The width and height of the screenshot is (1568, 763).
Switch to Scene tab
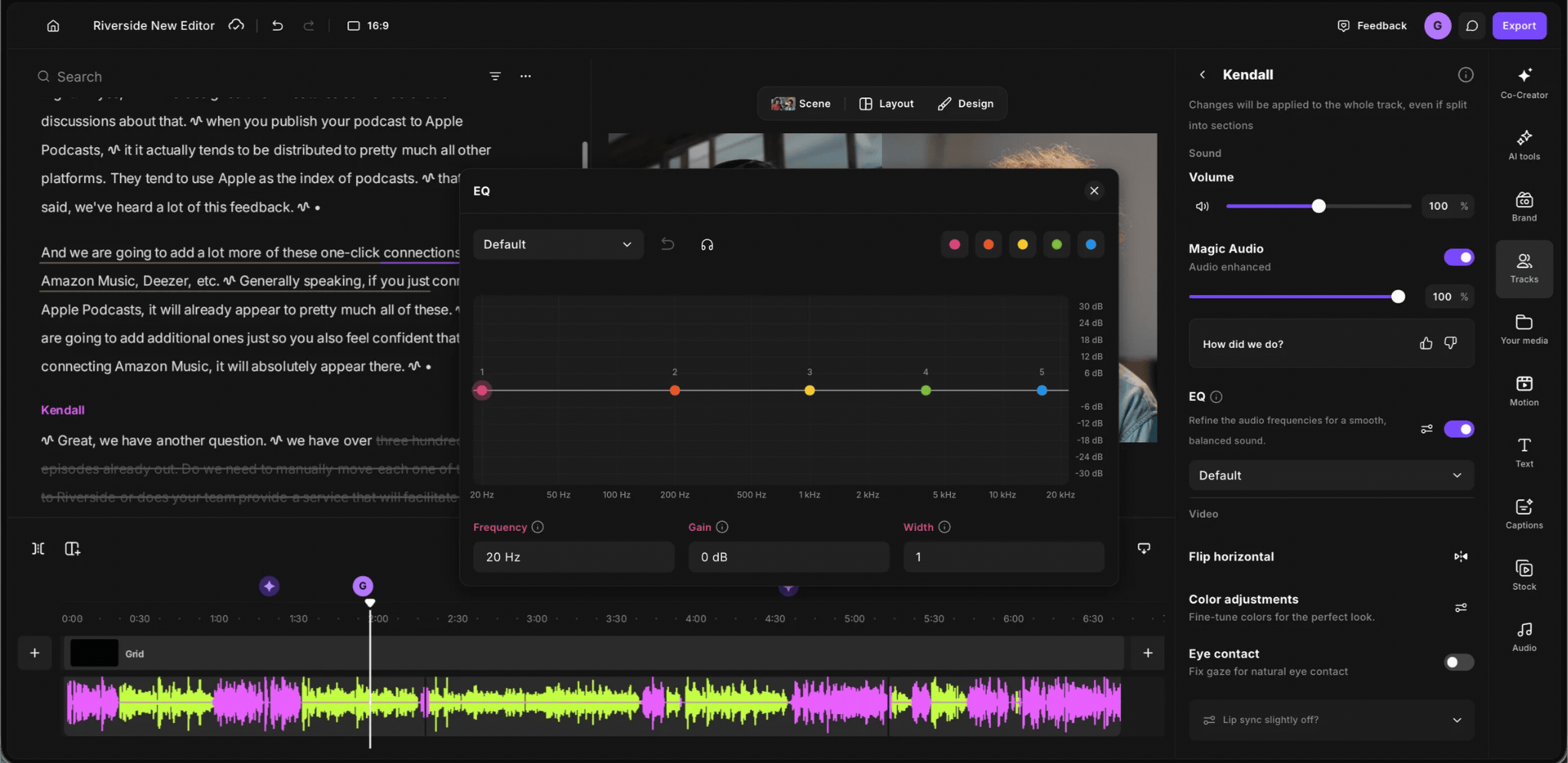[801, 103]
